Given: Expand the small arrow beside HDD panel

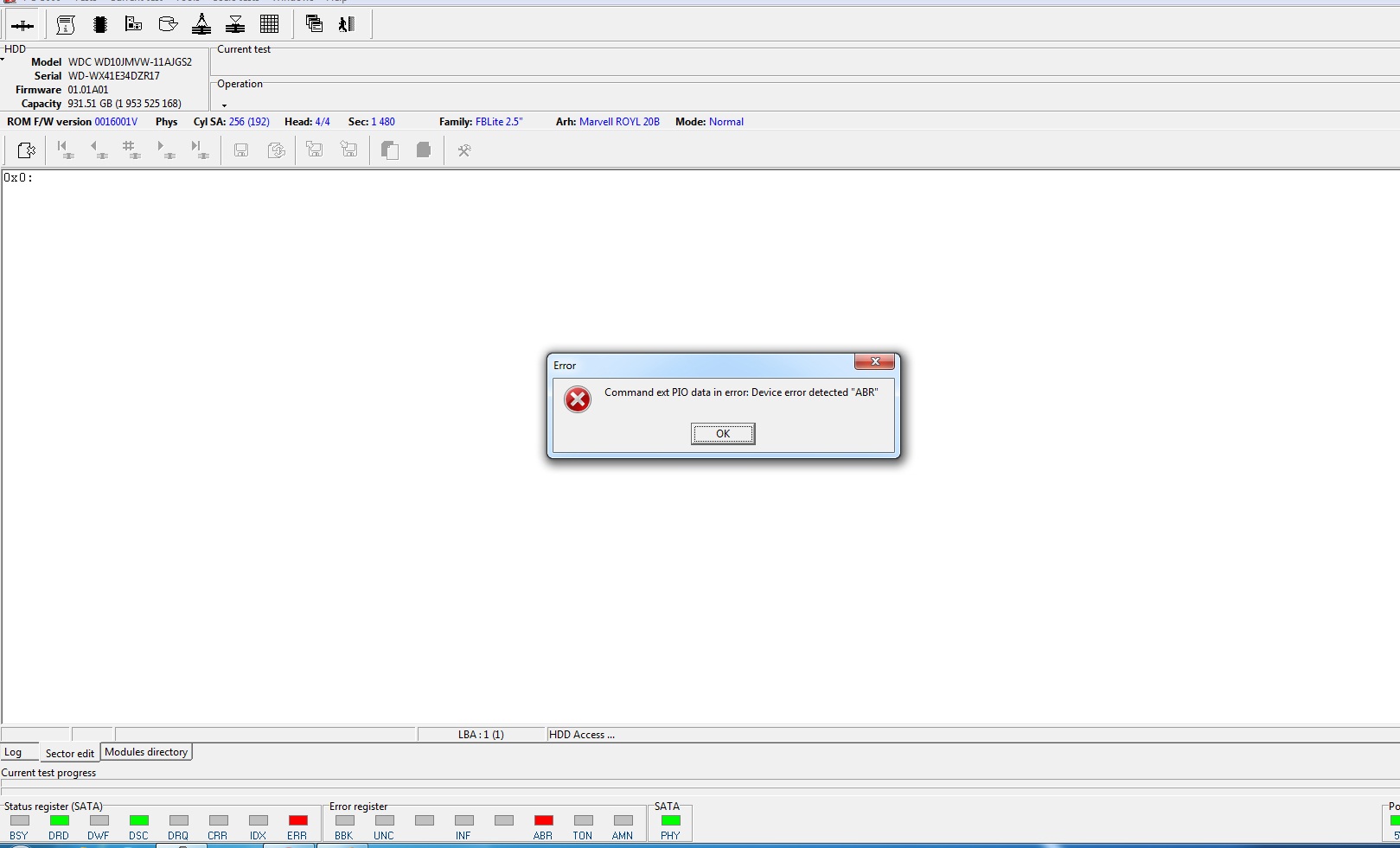Looking at the screenshot, I should pos(3,60).
